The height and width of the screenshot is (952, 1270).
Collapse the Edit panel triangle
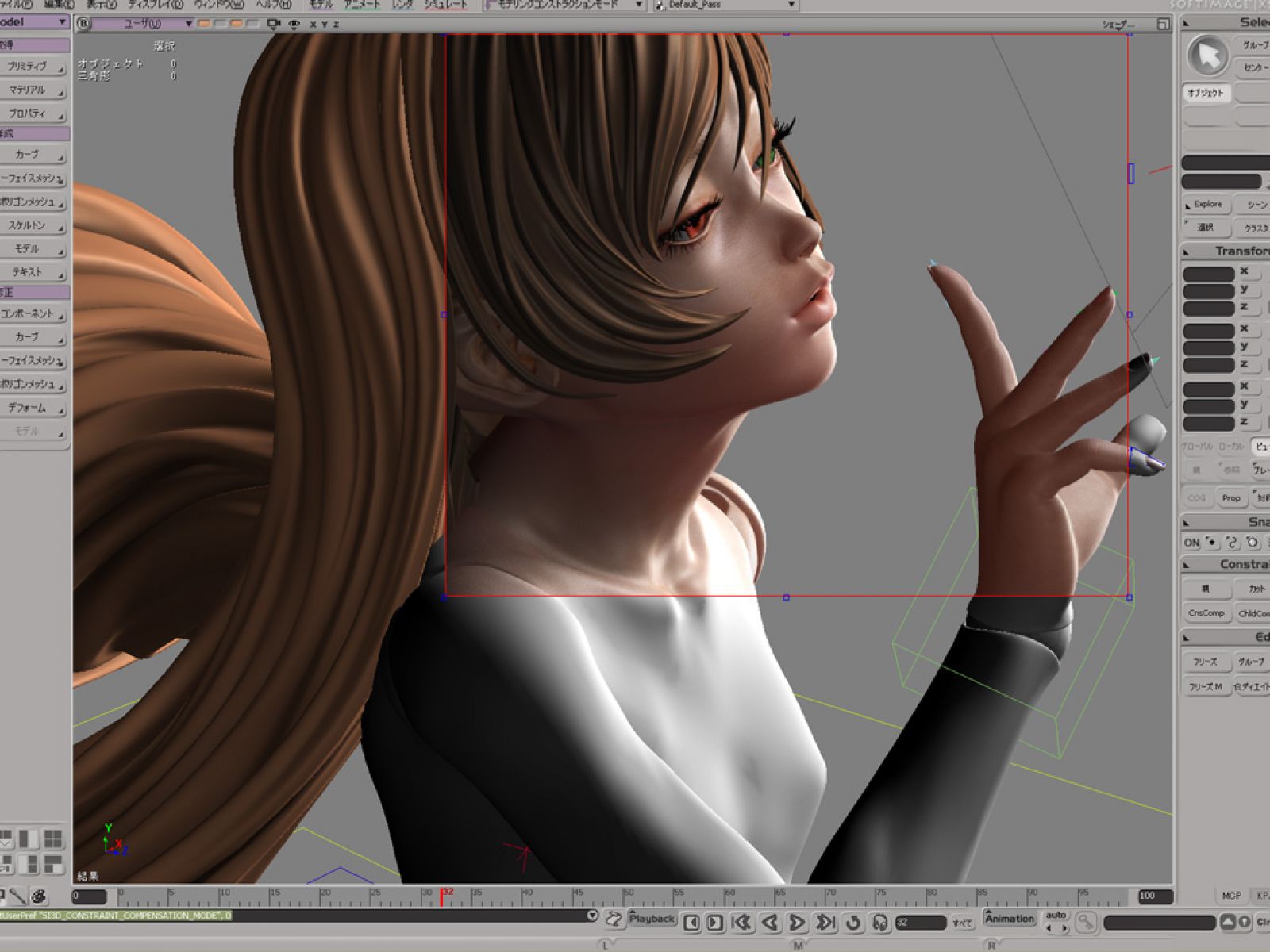coord(1186,639)
